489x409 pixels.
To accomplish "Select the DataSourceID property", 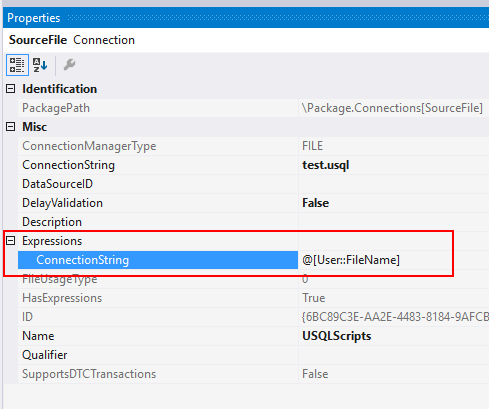I will tap(57, 184).
